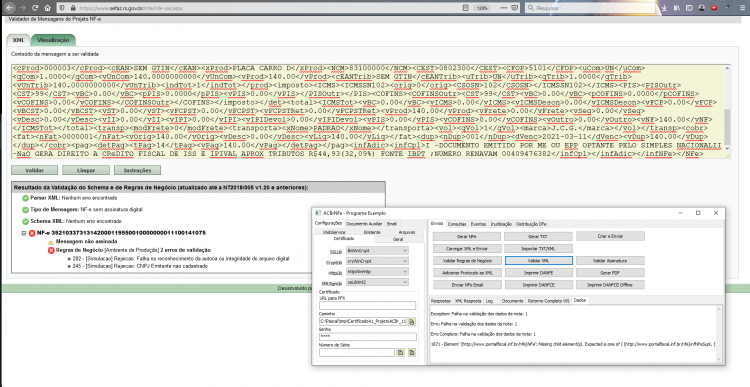
Task: Show the Respostas output tab
Action: point(441,301)
